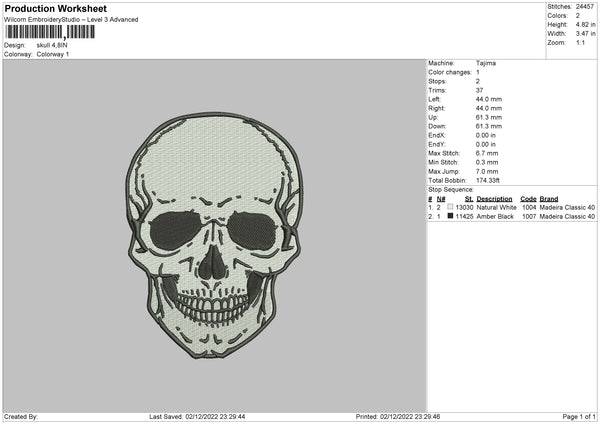600x424 pixels.
Task: Click the Description column header
Action: tap(494, 198)
